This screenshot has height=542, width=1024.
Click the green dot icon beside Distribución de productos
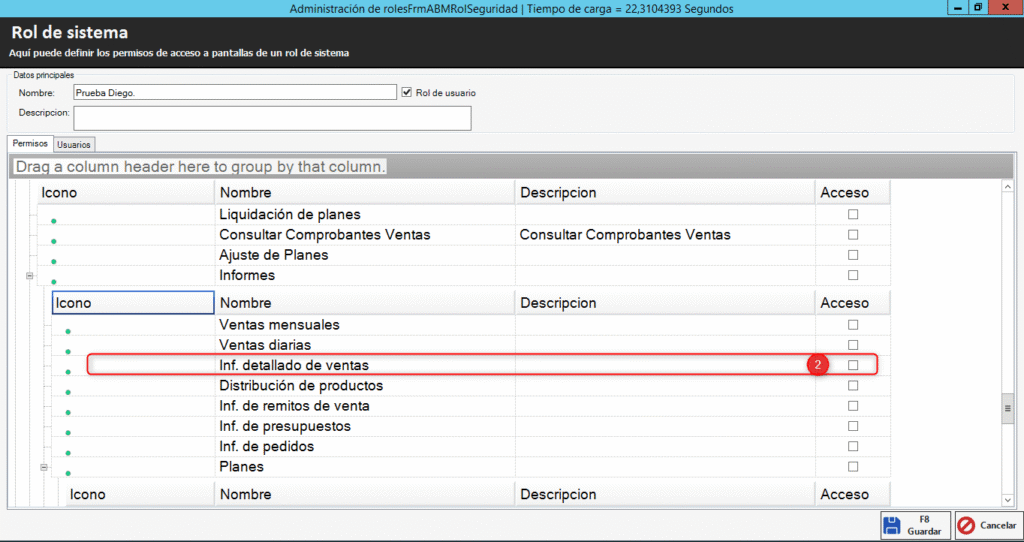tap(68, 392)
